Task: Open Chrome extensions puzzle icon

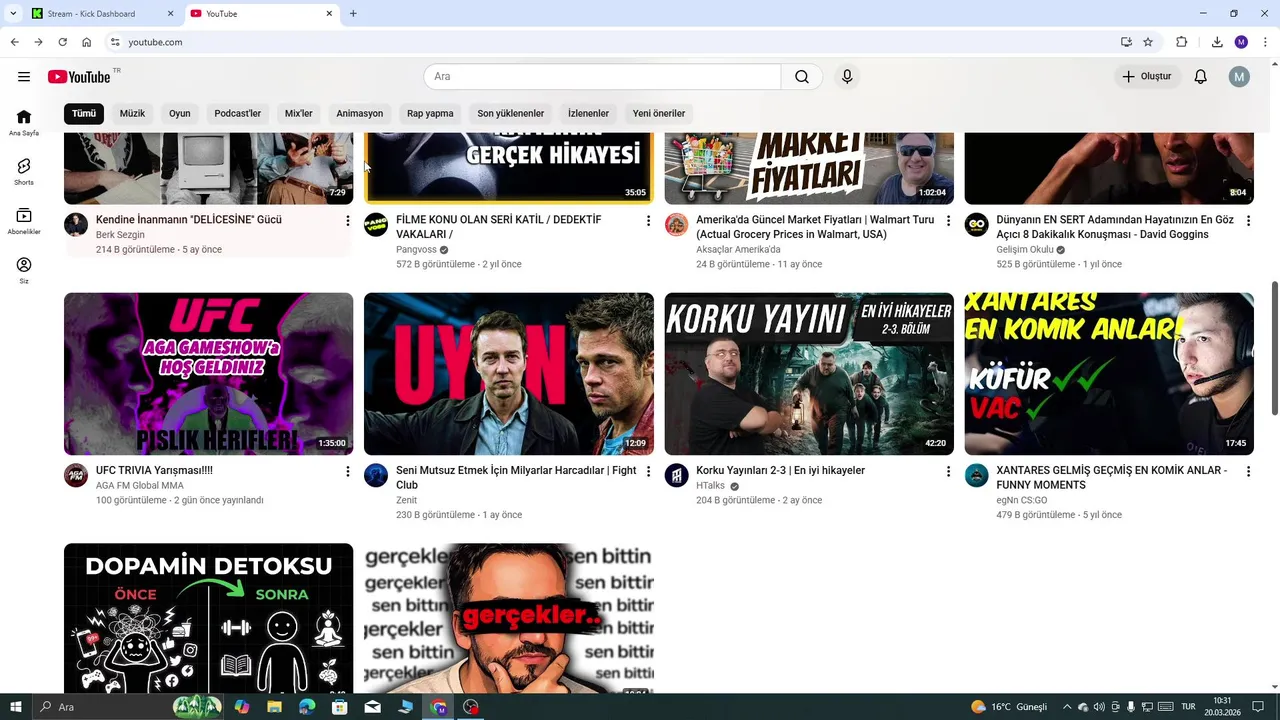Action: pyautogui.click(x=1181, y=42)
